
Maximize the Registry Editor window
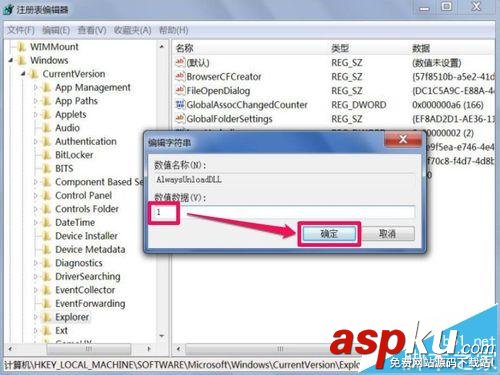(x=447, y=7)
